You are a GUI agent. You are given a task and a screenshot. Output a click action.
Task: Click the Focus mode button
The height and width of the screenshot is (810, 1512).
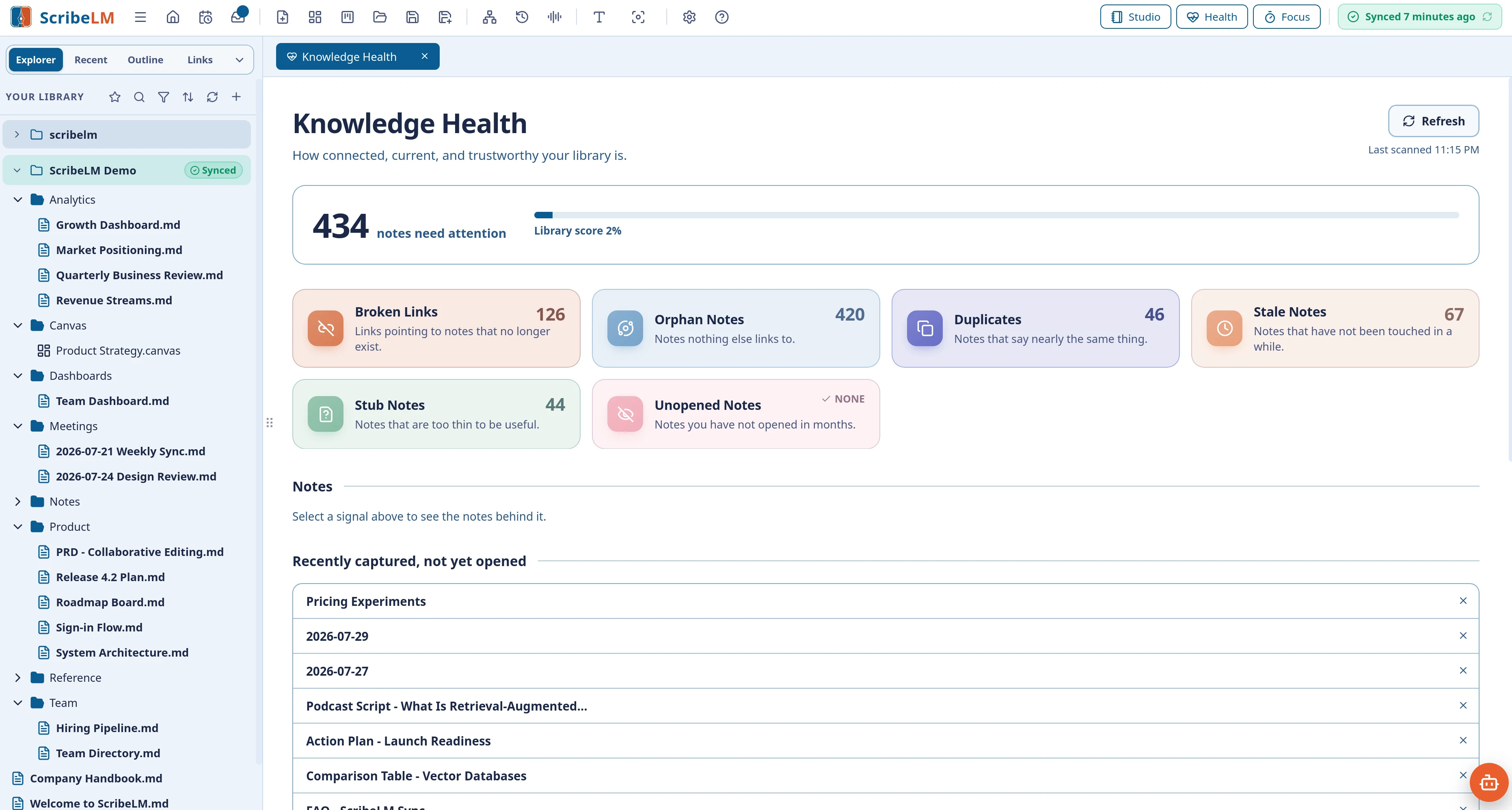click(x=1287, y=17)
